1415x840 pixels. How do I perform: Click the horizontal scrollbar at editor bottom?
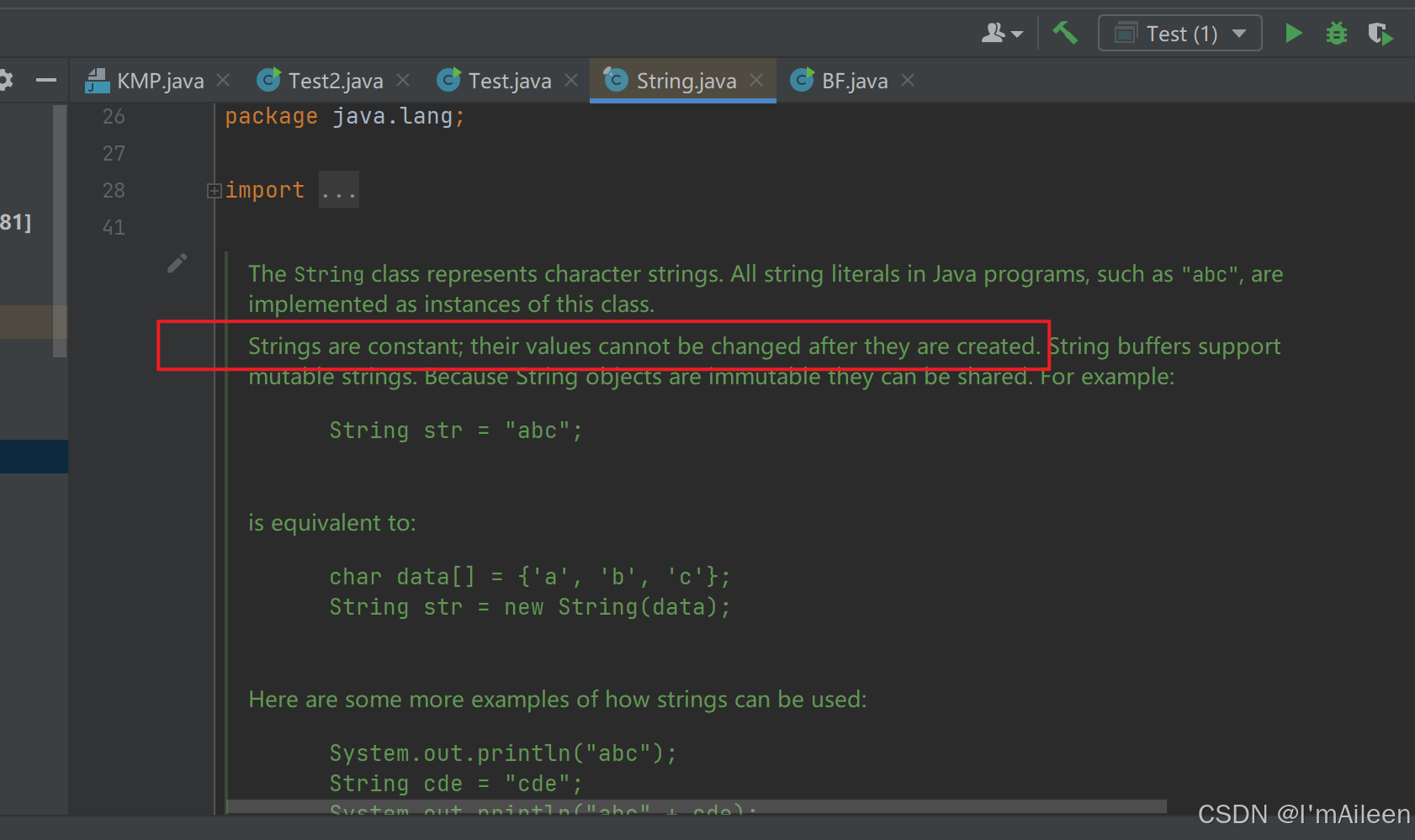(x=697, y=806)
